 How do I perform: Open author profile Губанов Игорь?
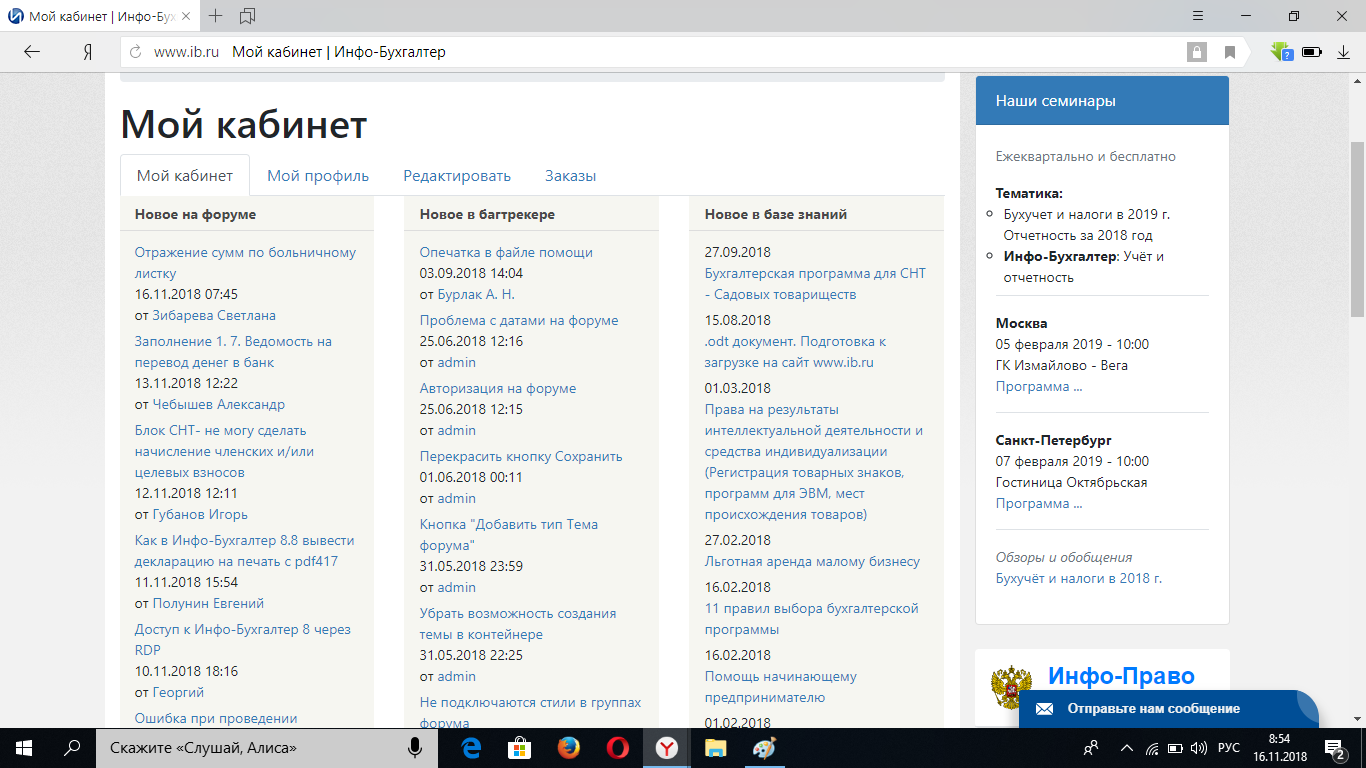[200, 515]
